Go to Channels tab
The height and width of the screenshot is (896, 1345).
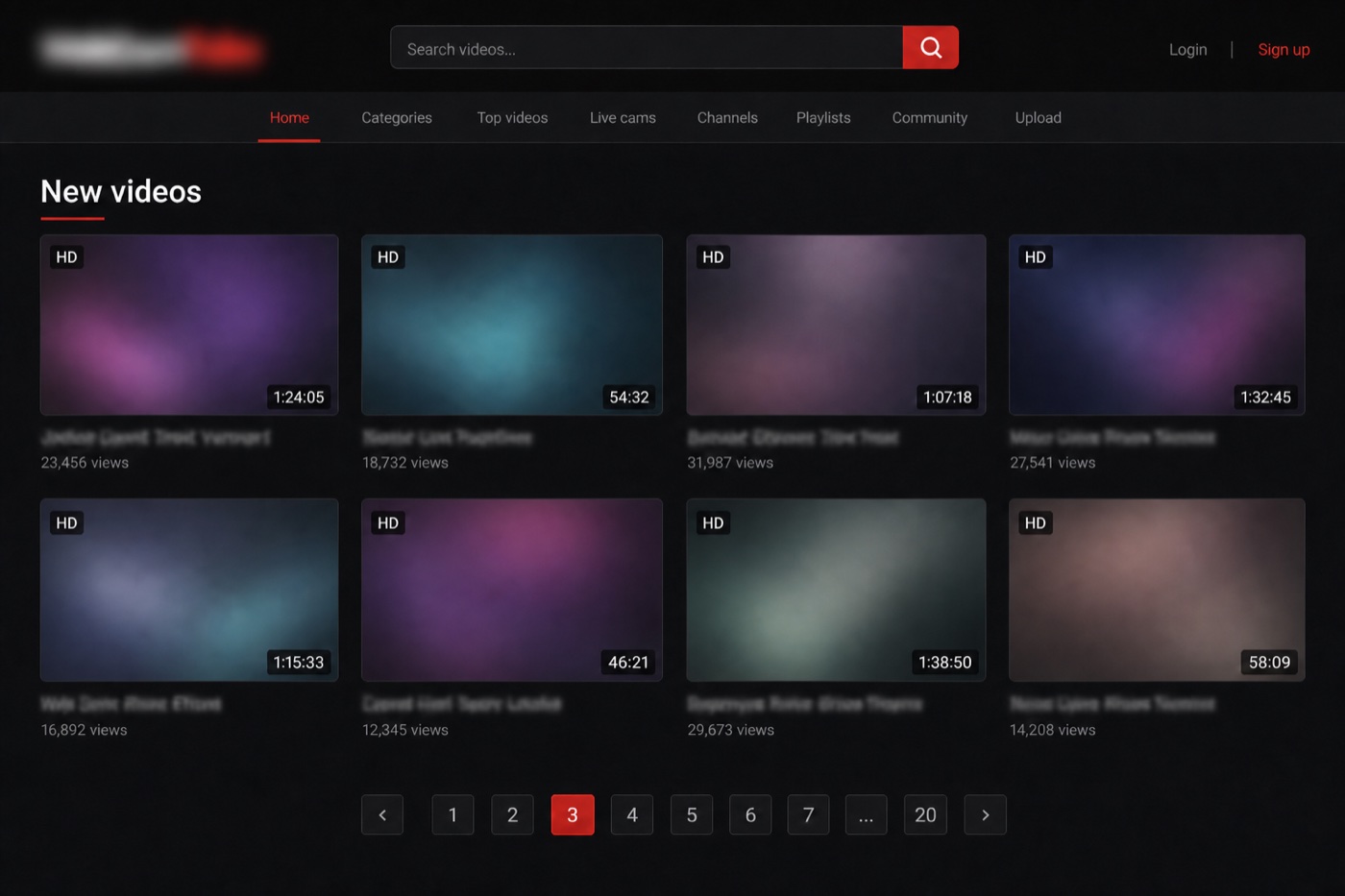coord(727,117)
